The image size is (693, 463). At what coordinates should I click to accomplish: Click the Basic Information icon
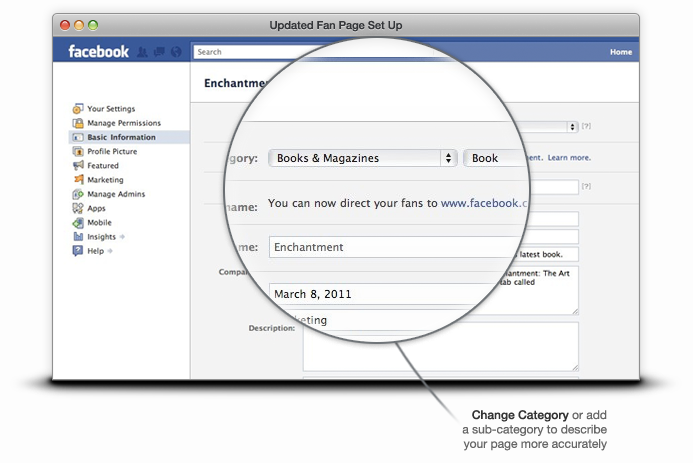78,137
